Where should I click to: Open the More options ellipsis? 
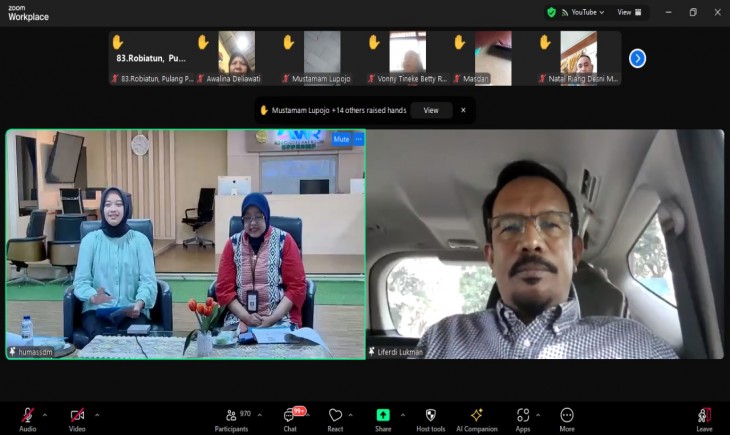(x=567, y=415)
